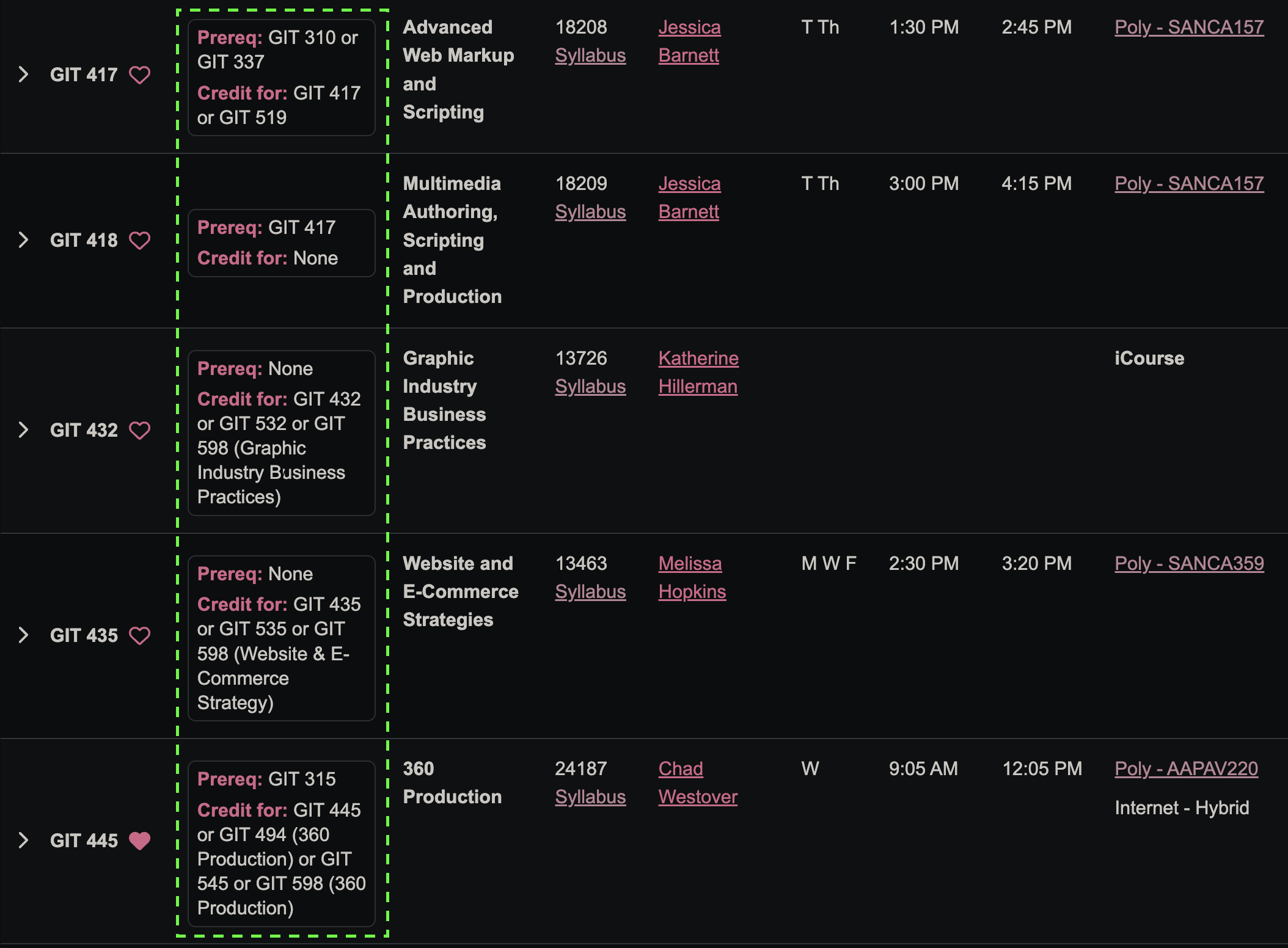1288x948 pixels.
Task: Favorite the GIT 418 course heart
Action: pyautogui.click(x=140, y=241)
